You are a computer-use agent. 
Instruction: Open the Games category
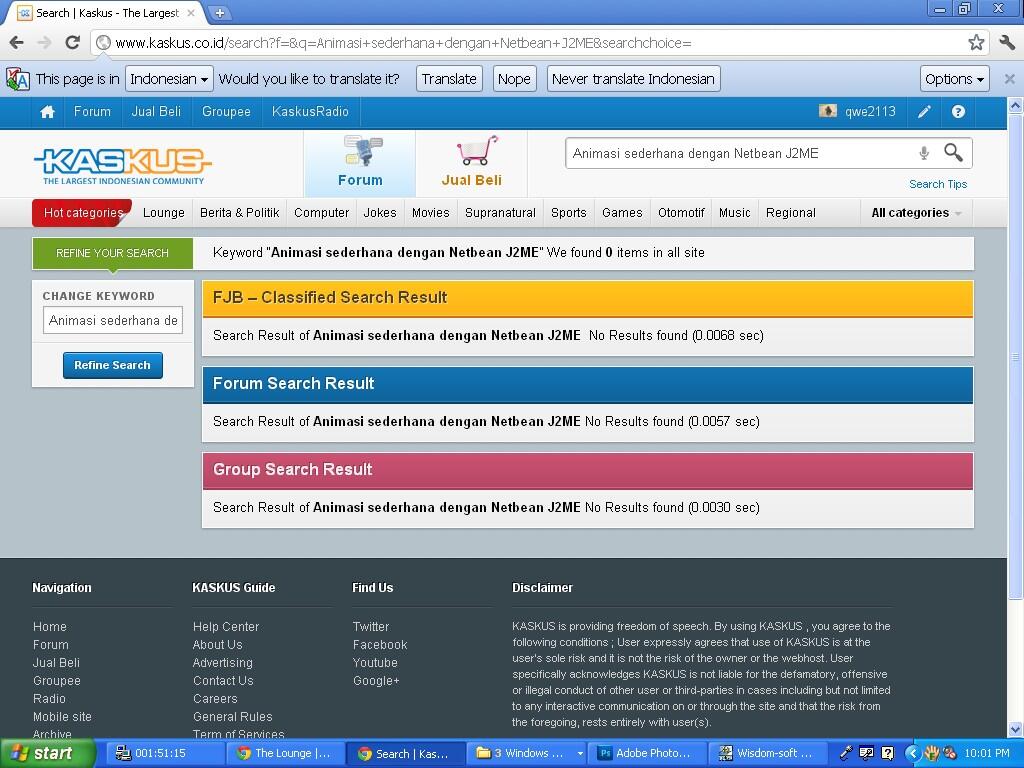click(622, 213)
